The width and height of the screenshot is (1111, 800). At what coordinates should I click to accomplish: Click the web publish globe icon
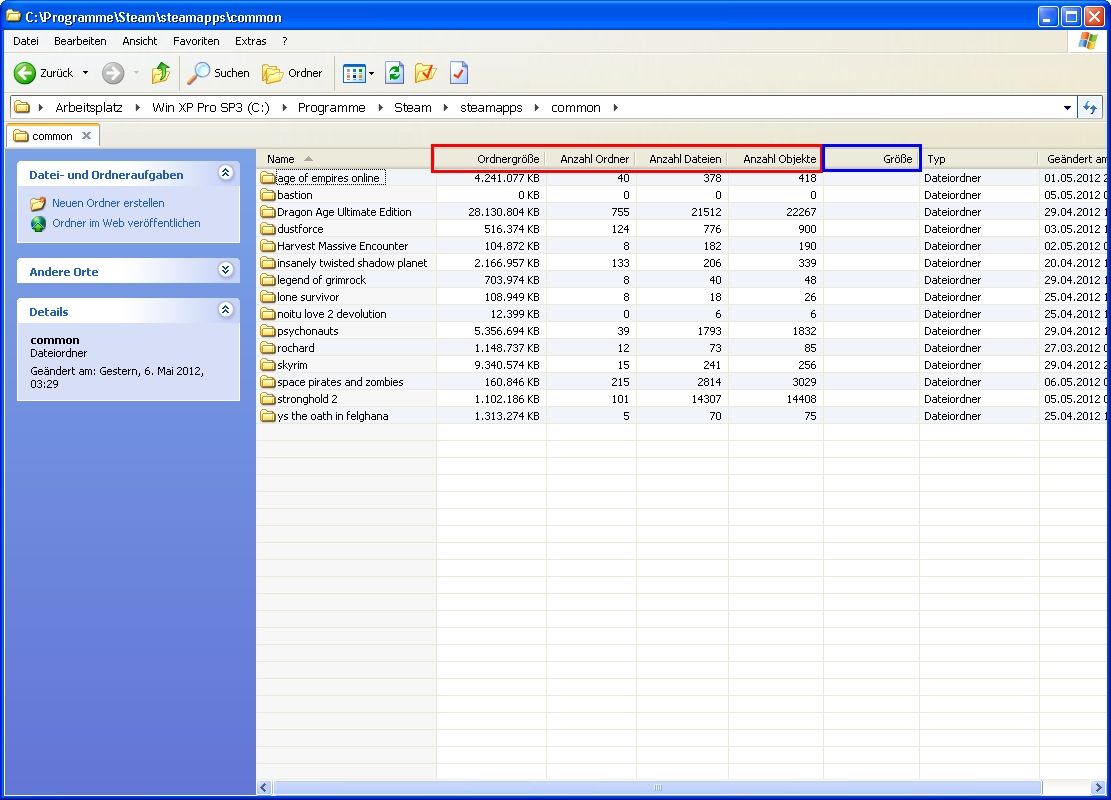(38, 224)
